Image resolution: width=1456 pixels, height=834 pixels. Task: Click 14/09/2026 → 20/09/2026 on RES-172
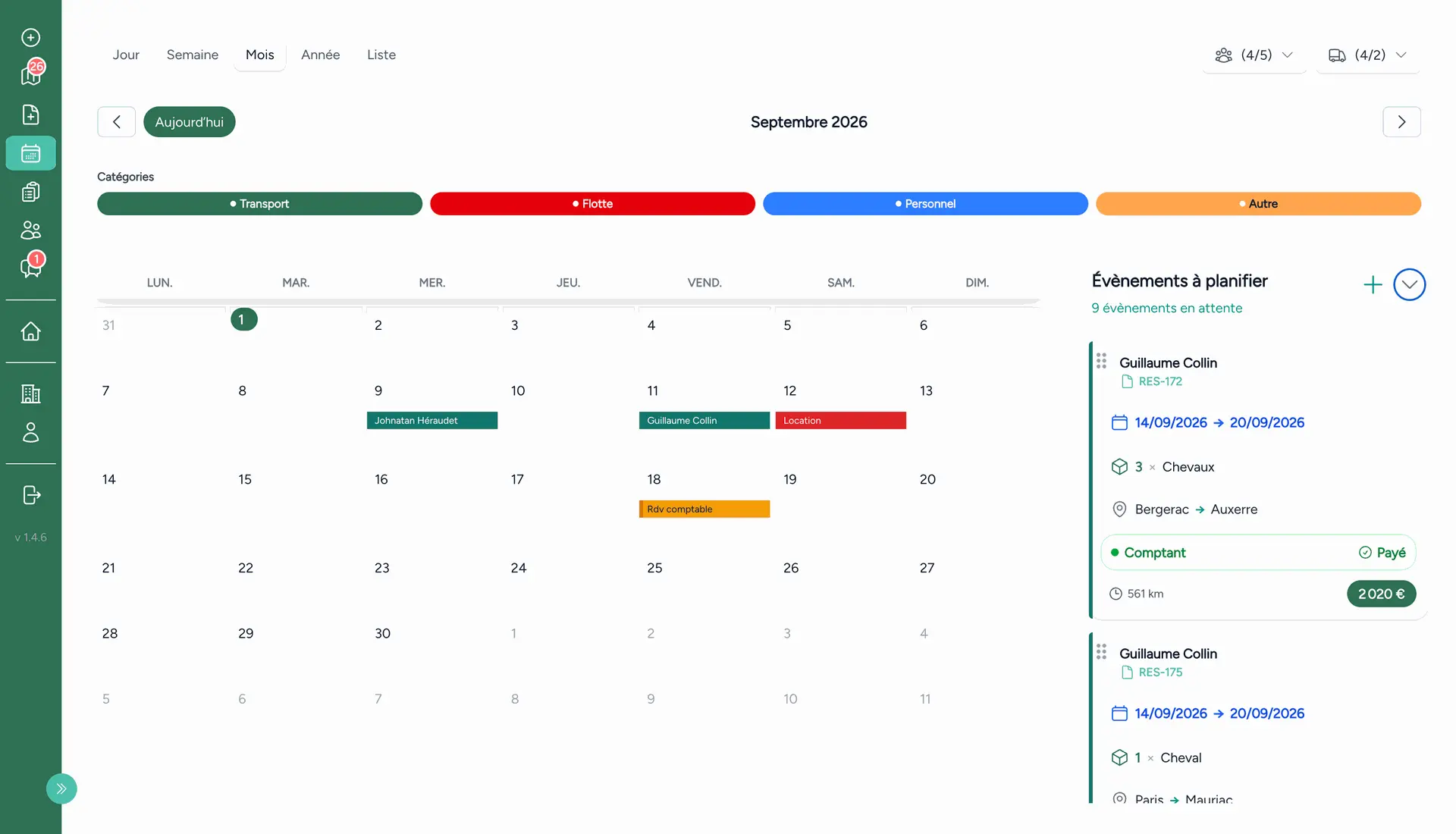1219,422
